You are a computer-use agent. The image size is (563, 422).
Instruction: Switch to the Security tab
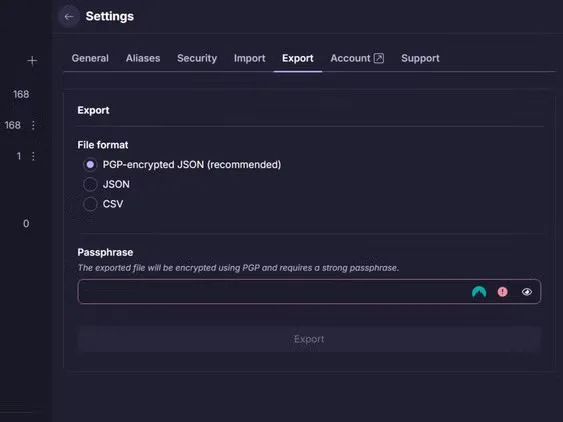pos(197,58)
